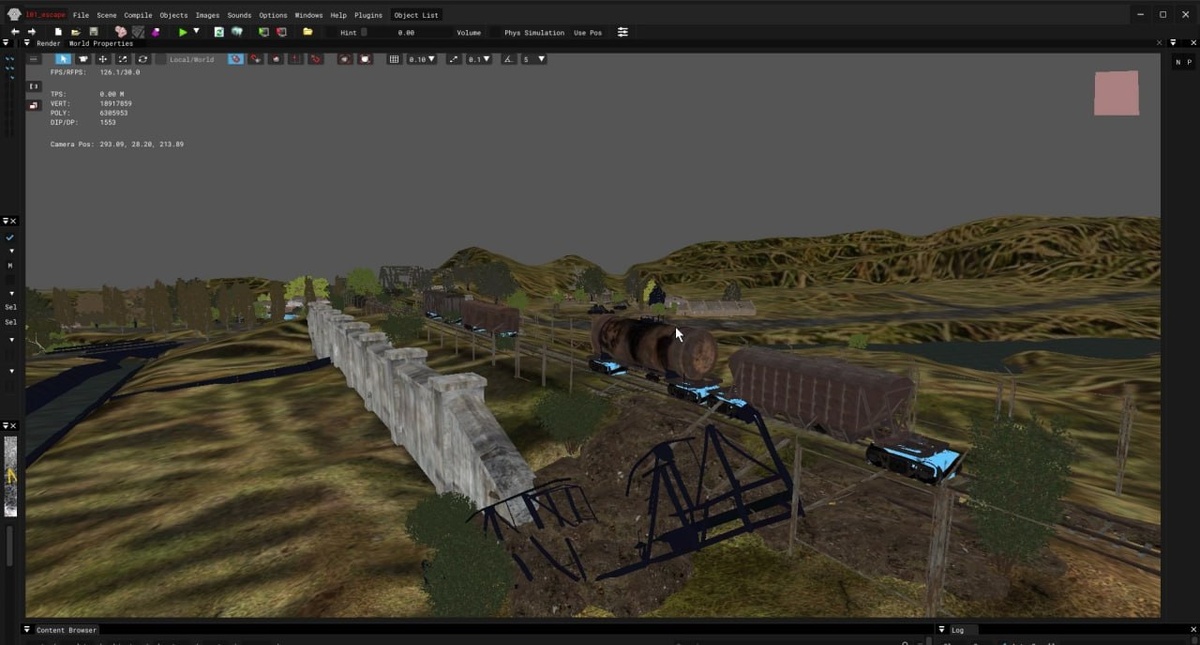The width and height of the screenshot is (1200, 645).
Task: Toggle the red diagonal-line snap icon
Action: click(316, 59)
